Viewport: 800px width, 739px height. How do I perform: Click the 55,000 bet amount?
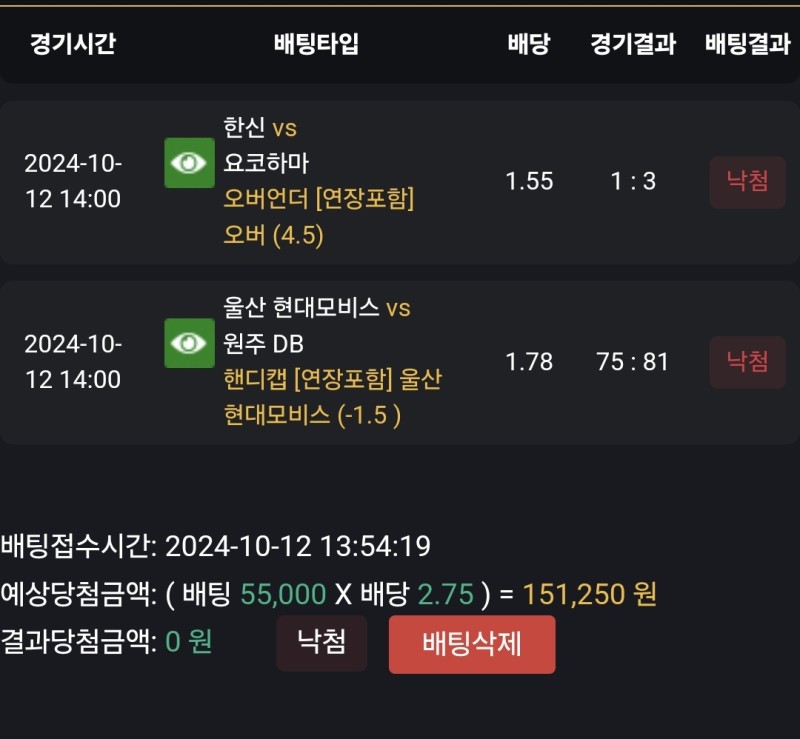pyautogui.click(x=283, y=594)
